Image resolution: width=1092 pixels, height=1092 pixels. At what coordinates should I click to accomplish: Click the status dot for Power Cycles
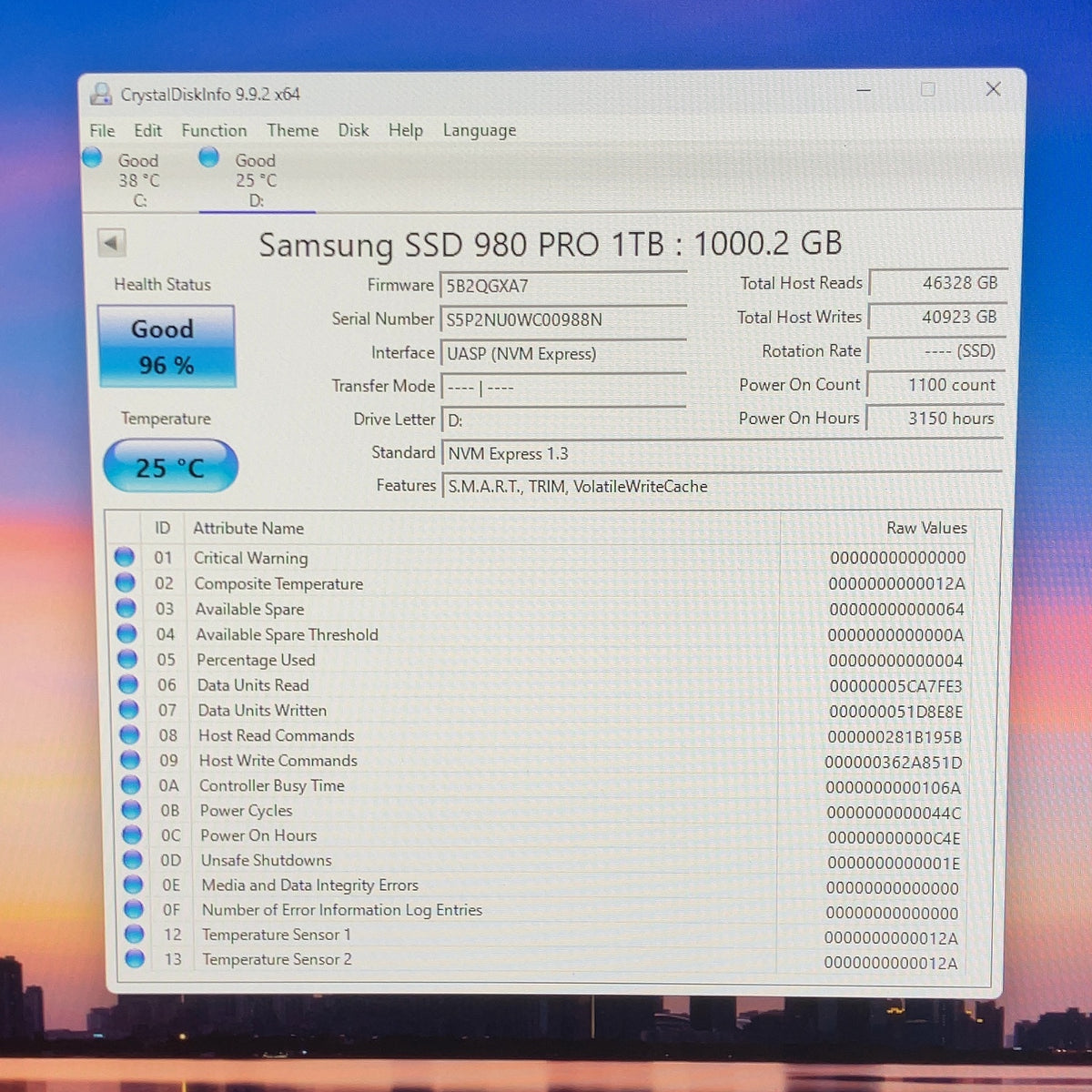point(132,809)
